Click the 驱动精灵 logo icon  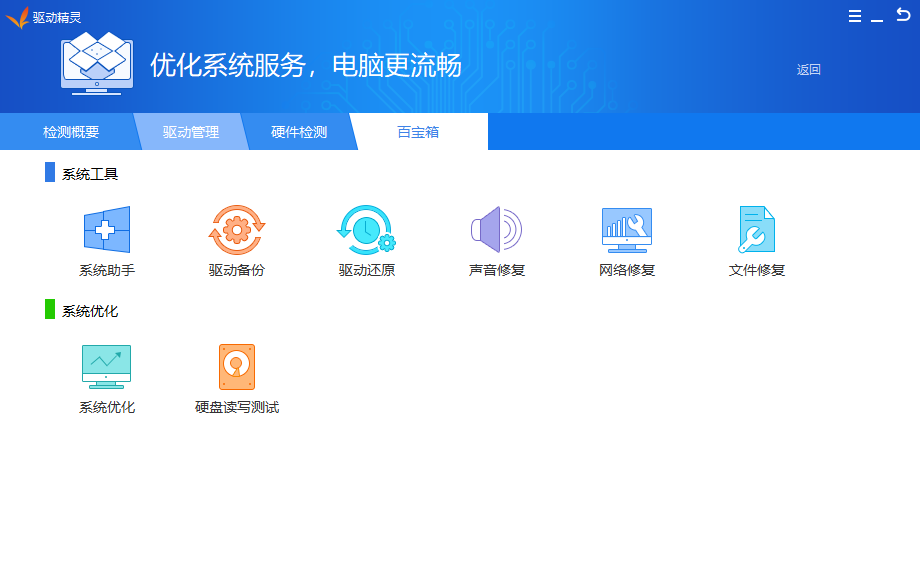click(x=18, y=16)
